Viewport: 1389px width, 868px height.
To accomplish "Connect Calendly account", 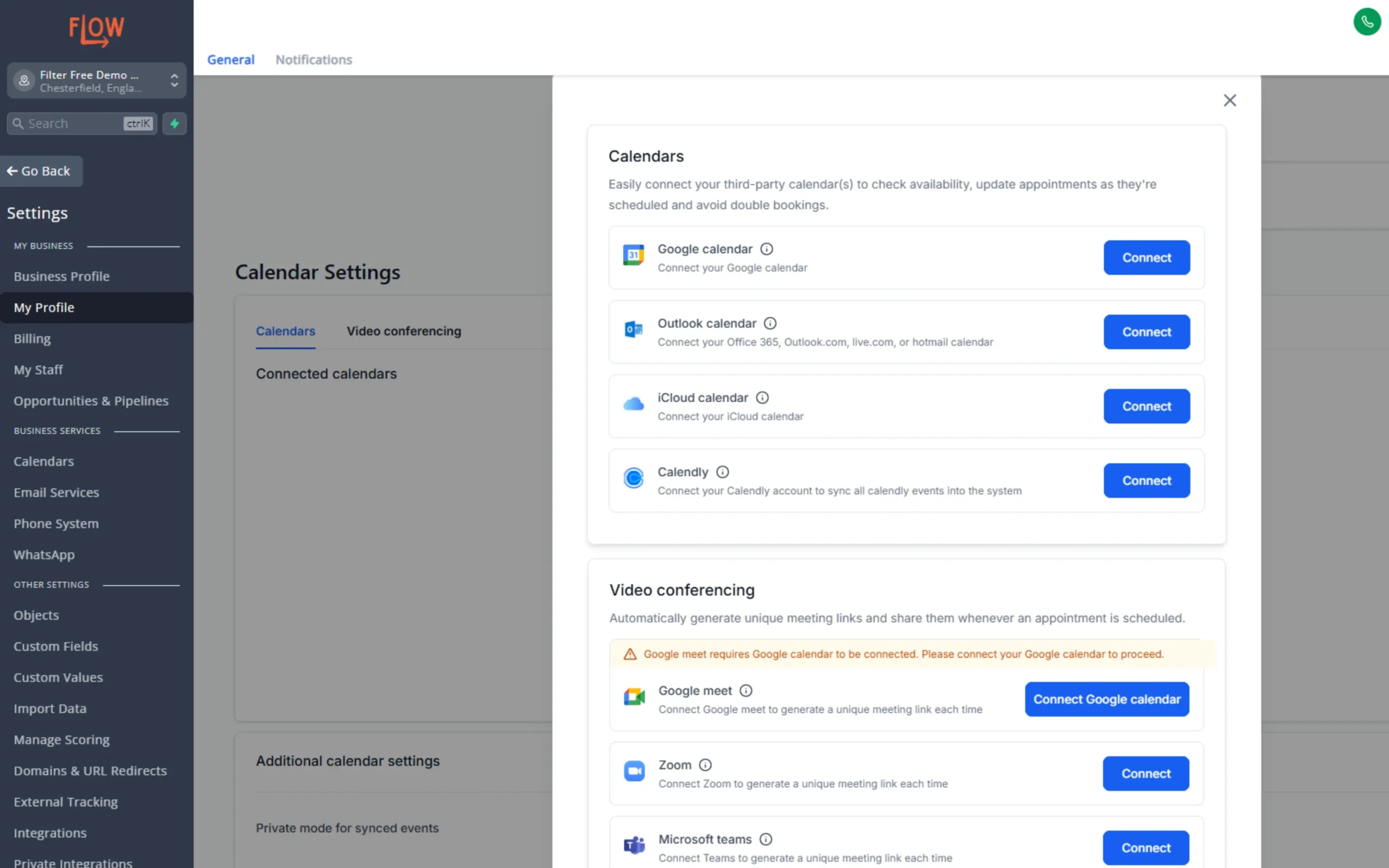I will pyautogui.click(x=1146, y=481).
